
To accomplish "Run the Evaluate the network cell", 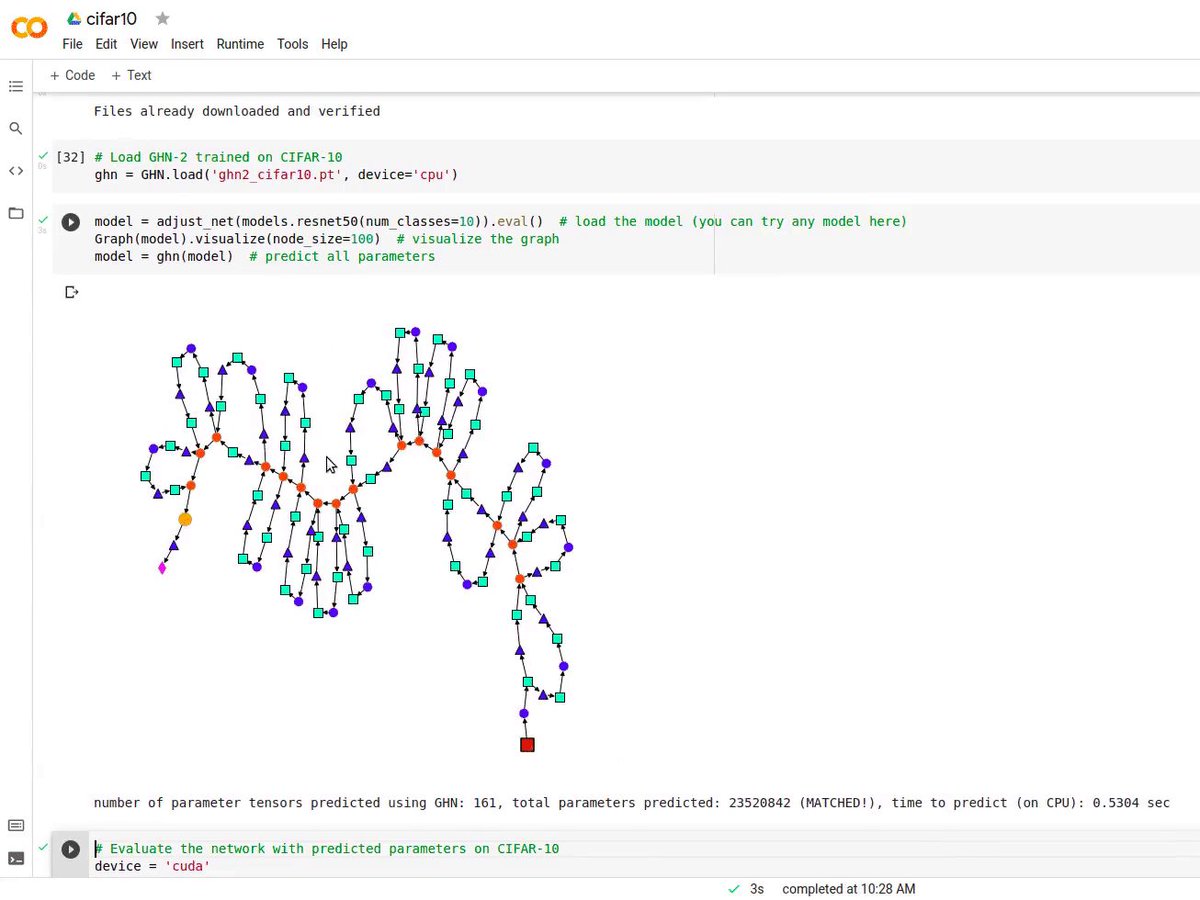I will (x=70, y=849).
